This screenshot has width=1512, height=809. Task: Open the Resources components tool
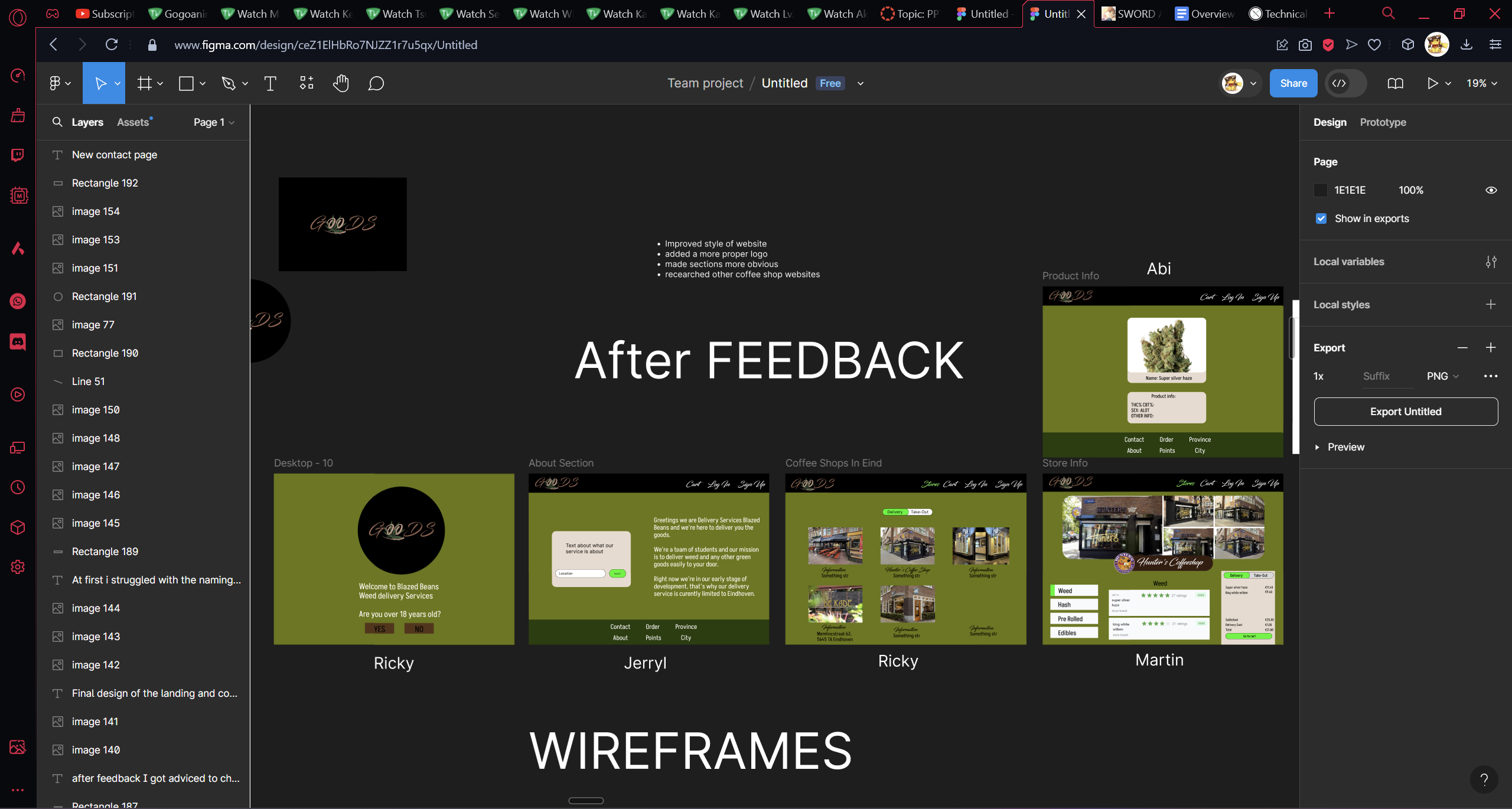point(306,83)
